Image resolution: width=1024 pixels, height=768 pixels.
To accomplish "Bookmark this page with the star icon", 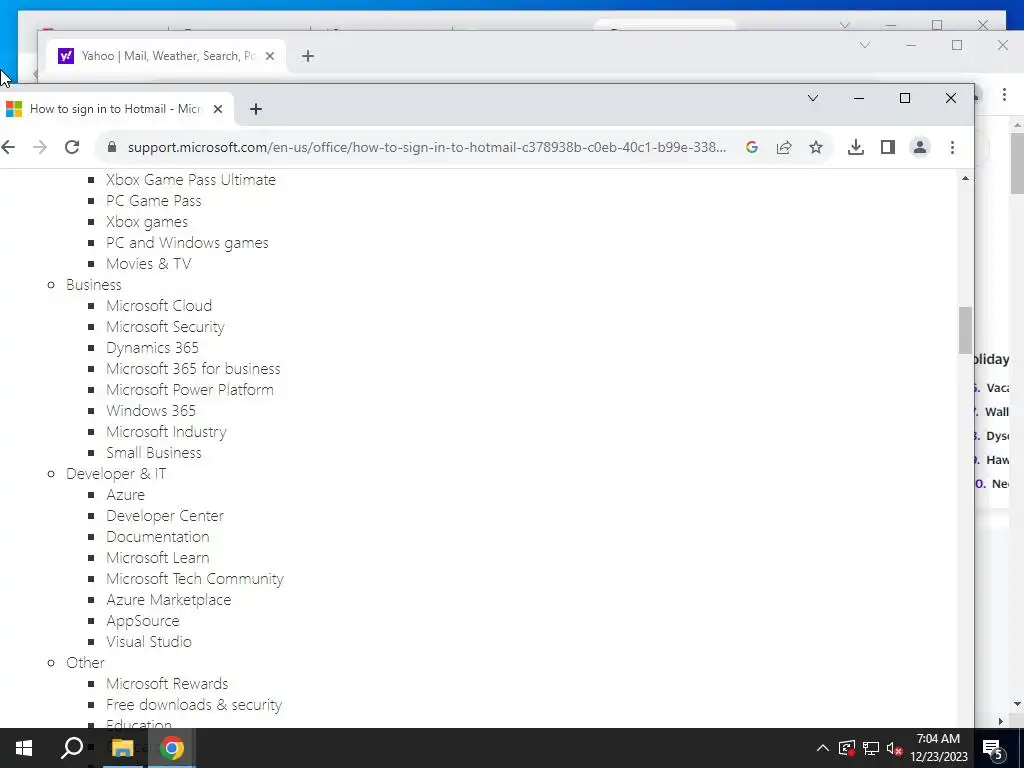I will tap(816, 147).
